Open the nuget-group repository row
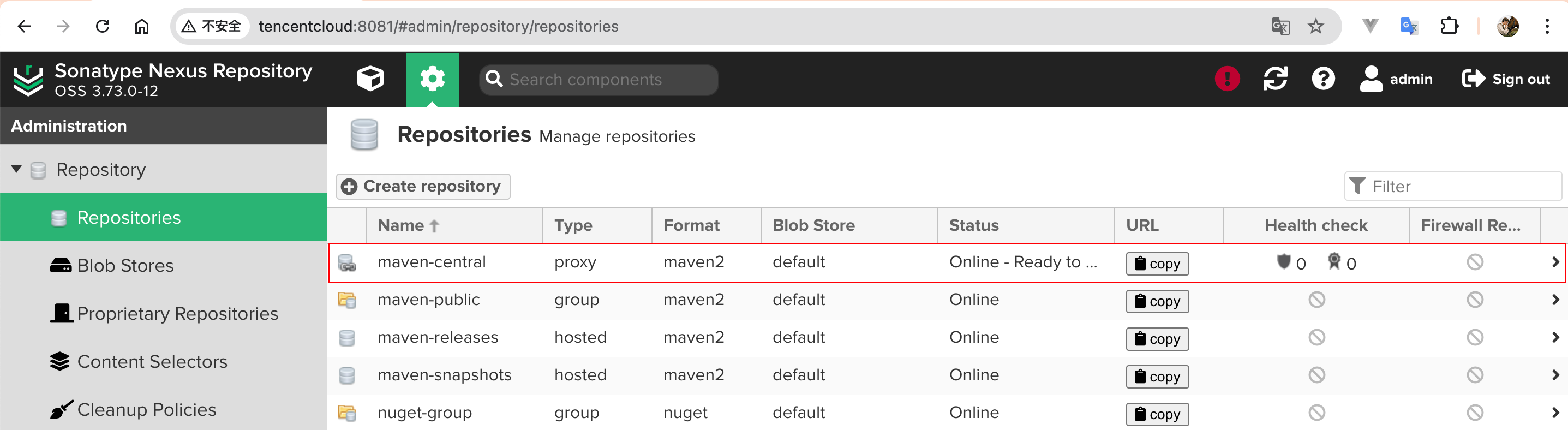 coord(947,413)
